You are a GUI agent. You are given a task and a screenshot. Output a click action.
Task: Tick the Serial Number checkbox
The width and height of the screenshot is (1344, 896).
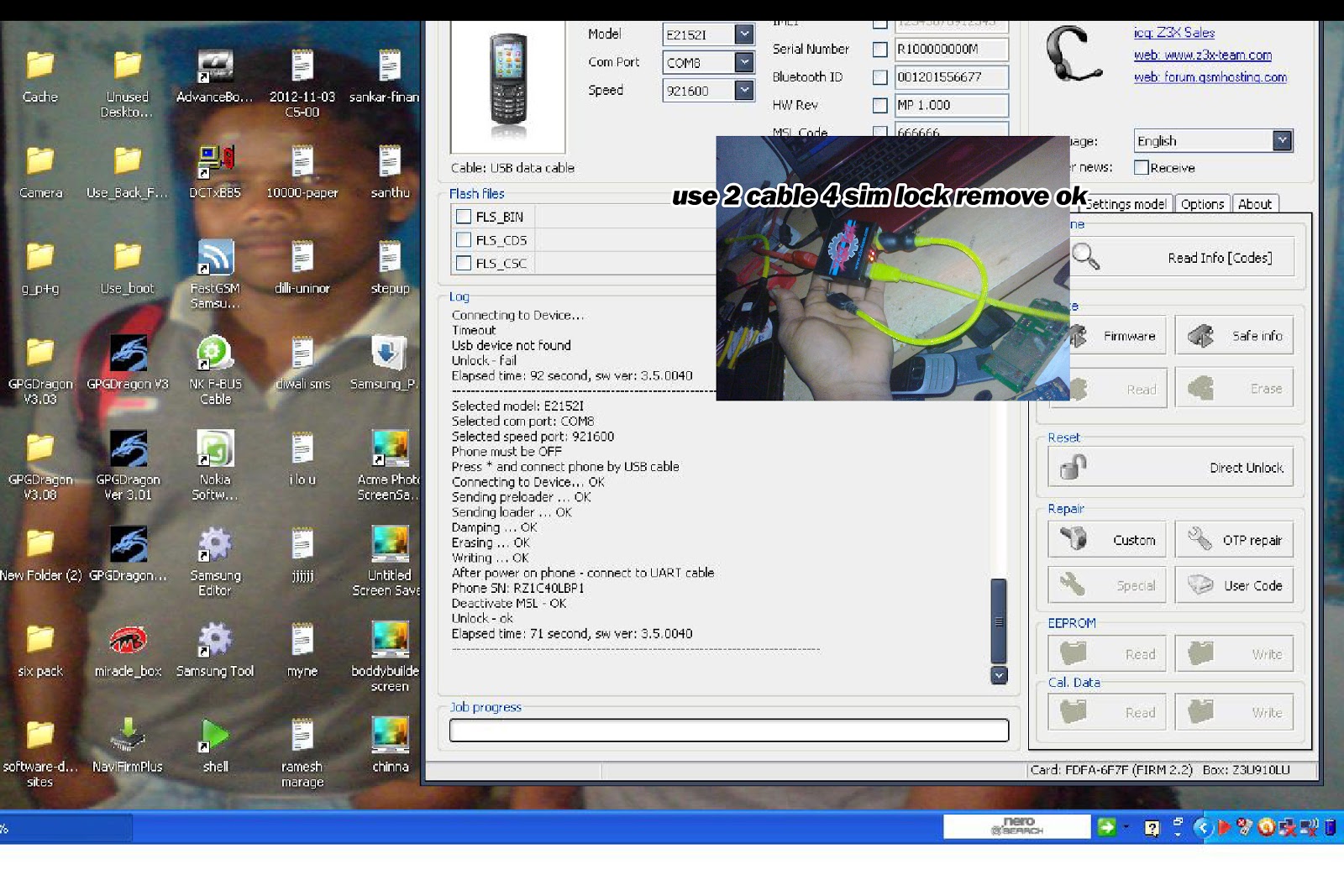coord(879,50)
